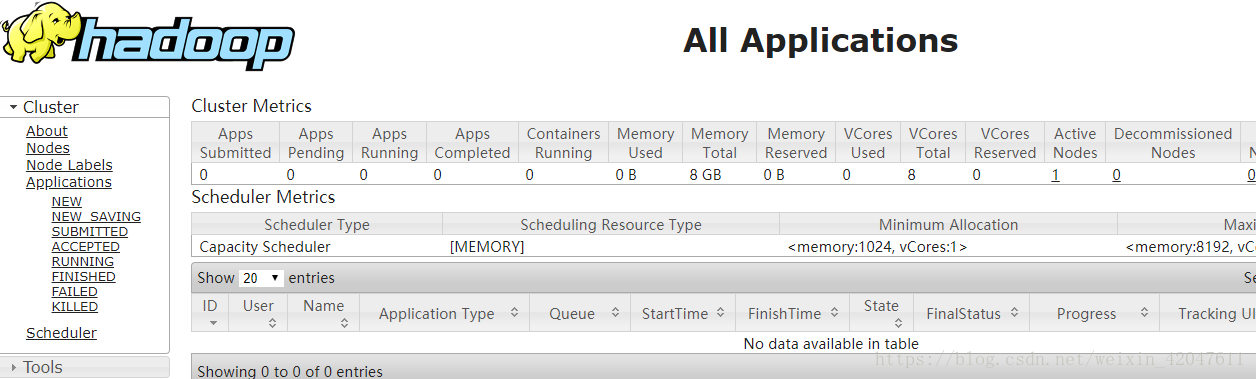Click the Hadoop elephant logo
The width and height of the screenshot is (1256, 379).
148,38
